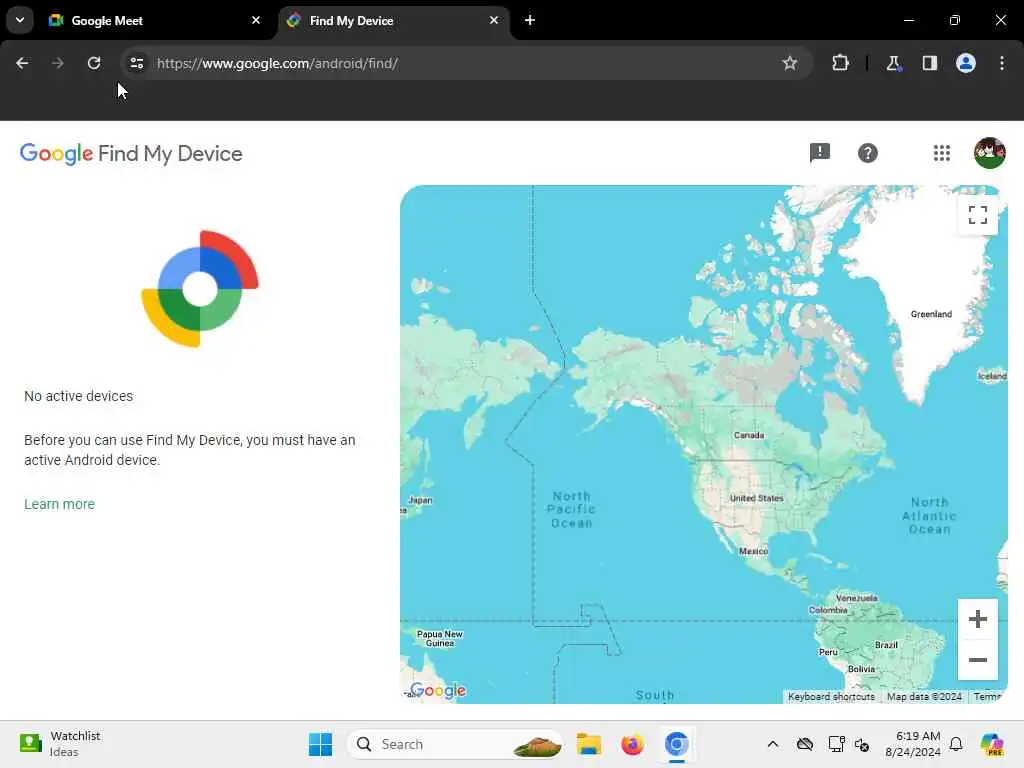Viewport: 1024px width, 768px height.
Task: Open site information icon in address bar
Action: point(136,63)
